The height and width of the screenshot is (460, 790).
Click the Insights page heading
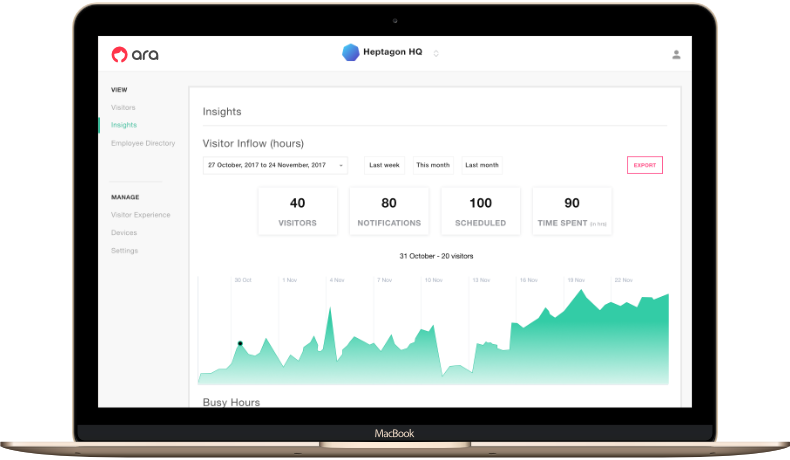coord(222,111)
